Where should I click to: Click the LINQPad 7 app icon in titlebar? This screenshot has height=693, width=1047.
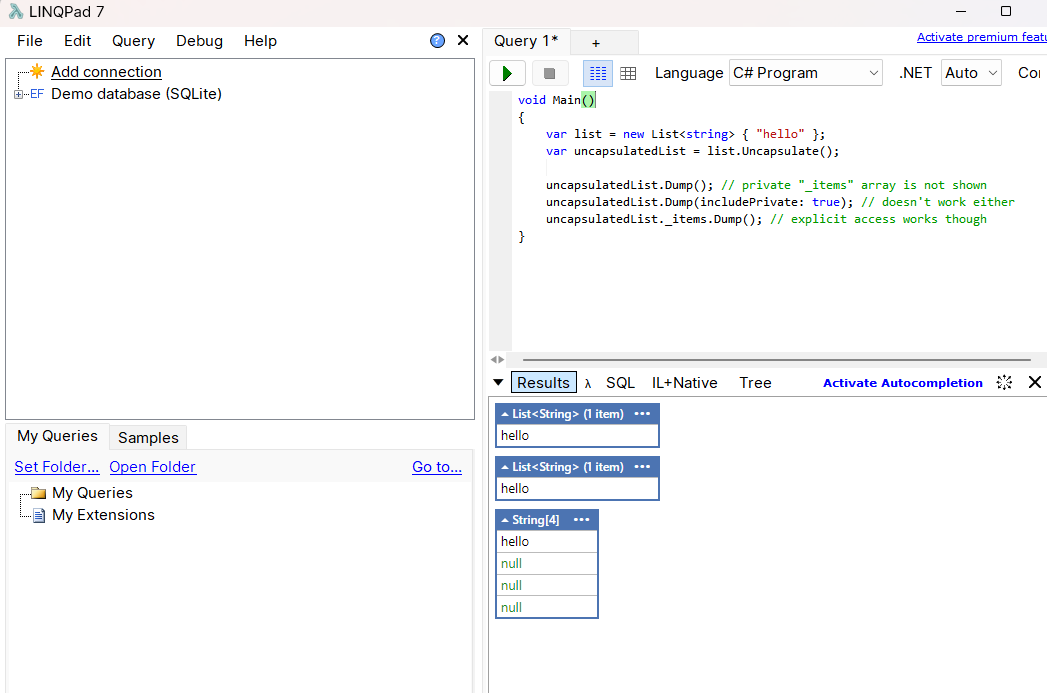pyautogui.click(x=16, y=11)
